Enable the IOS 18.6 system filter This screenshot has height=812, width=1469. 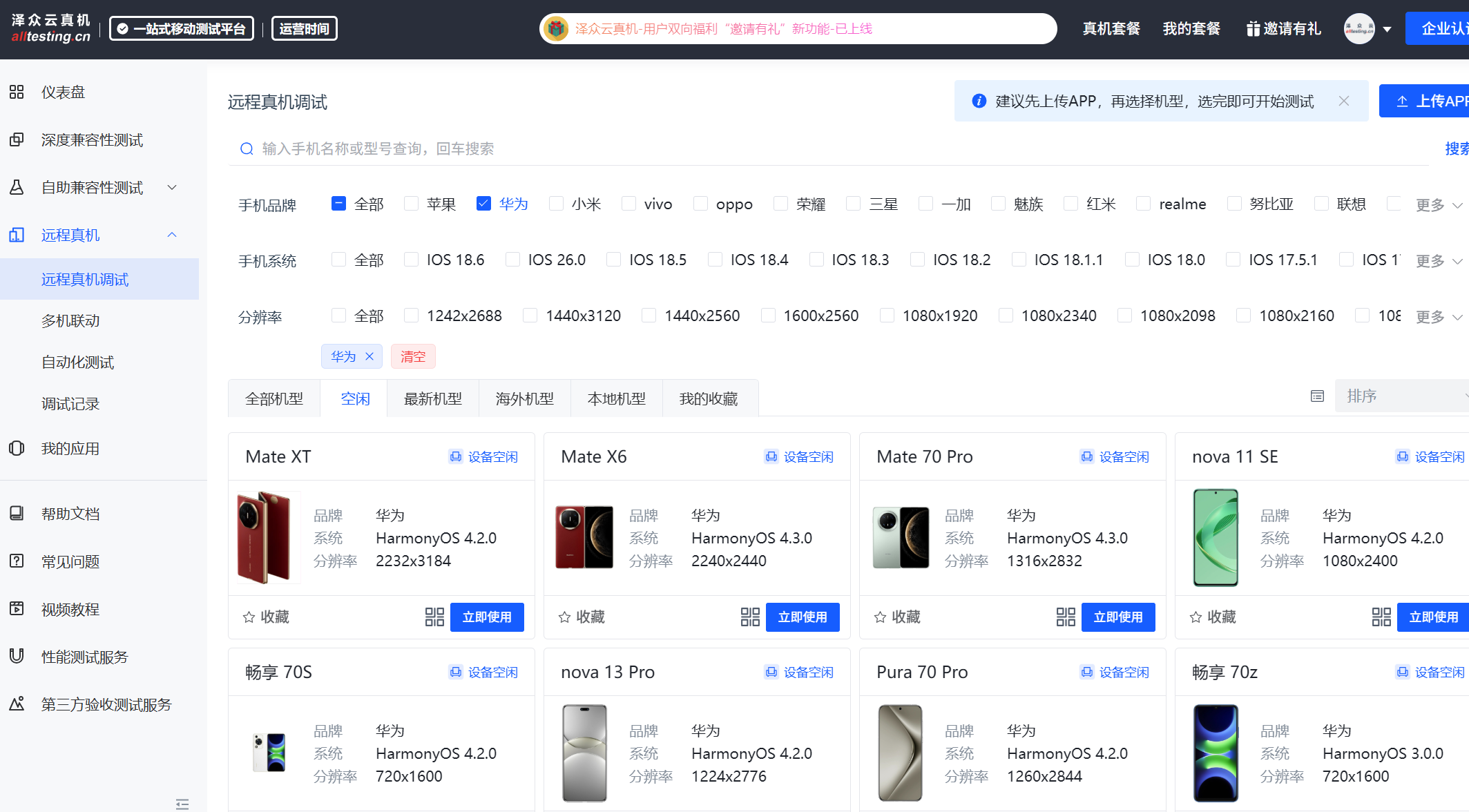pos(412,260)
